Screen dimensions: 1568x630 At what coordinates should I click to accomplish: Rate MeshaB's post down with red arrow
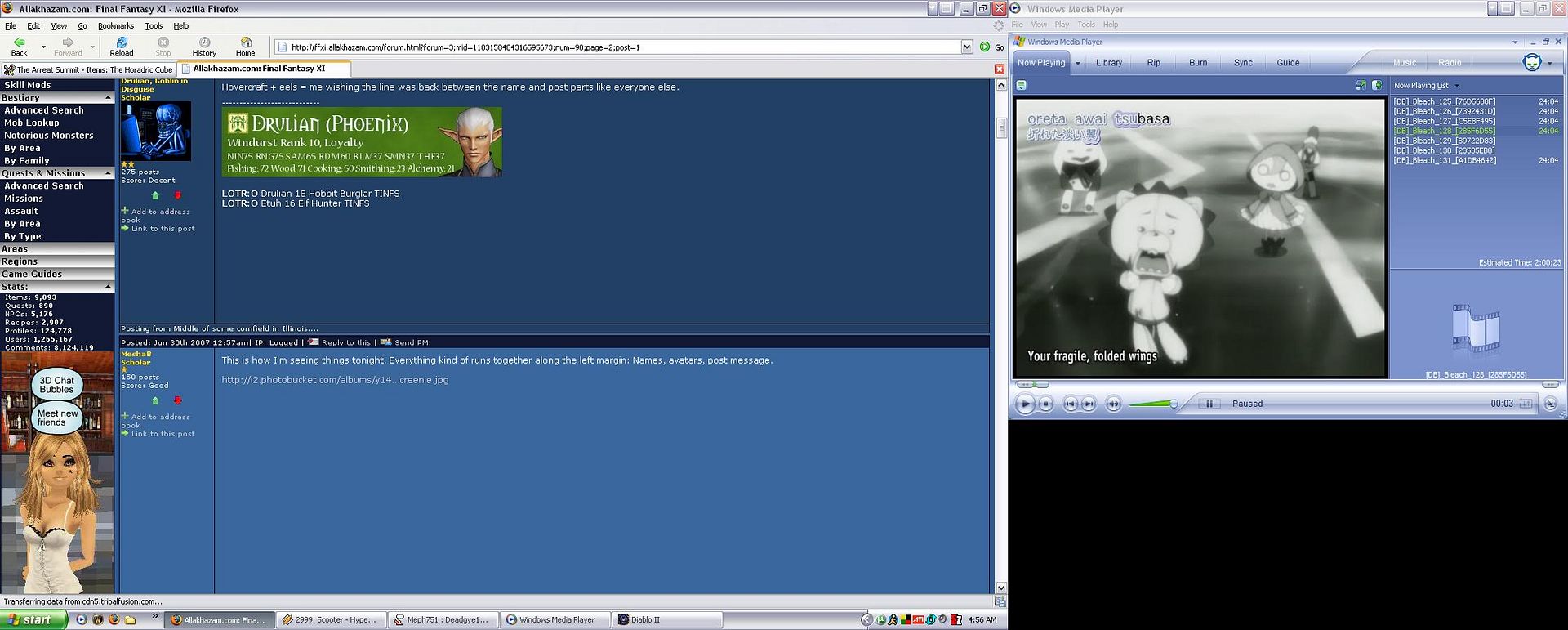click(x=177, y=400)
